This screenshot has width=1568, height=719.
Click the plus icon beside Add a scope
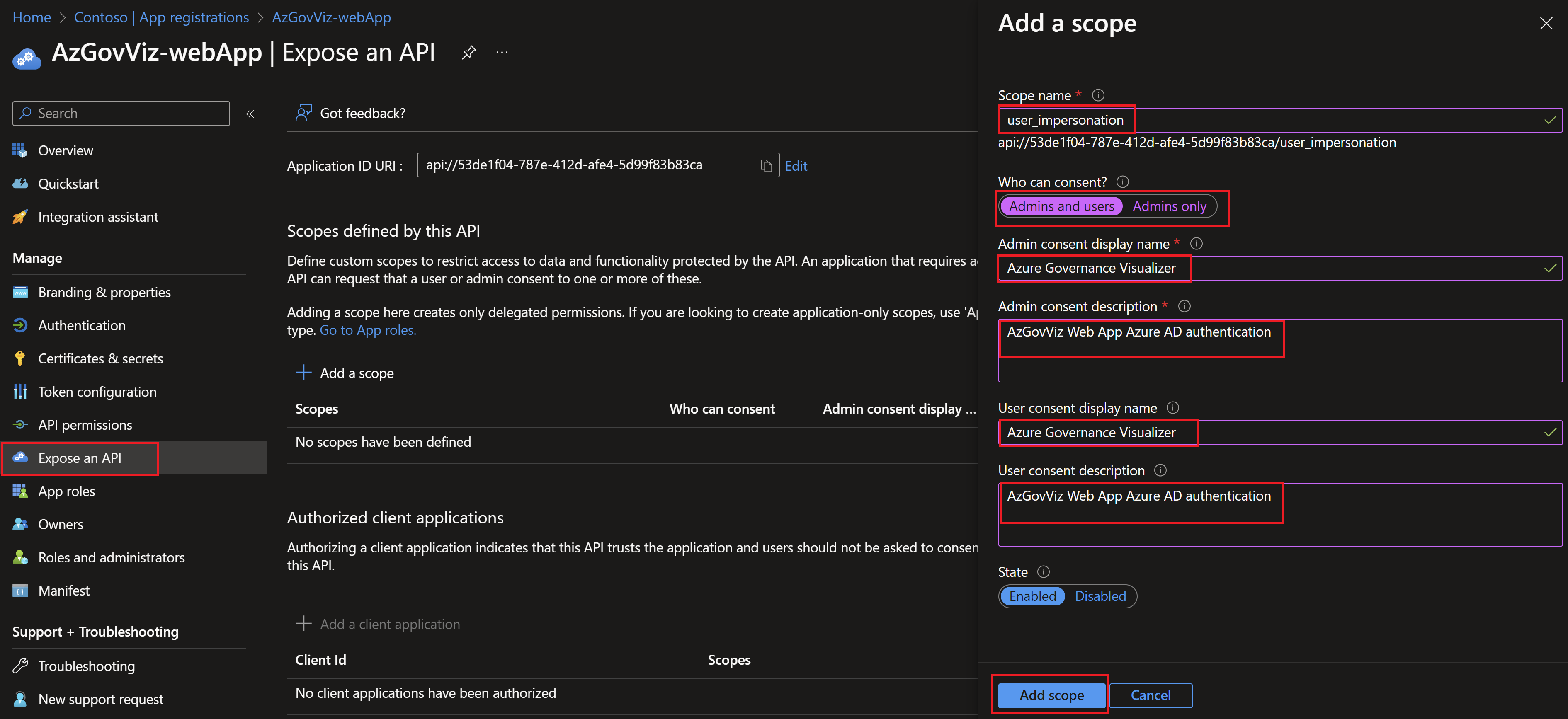point(303,372)
